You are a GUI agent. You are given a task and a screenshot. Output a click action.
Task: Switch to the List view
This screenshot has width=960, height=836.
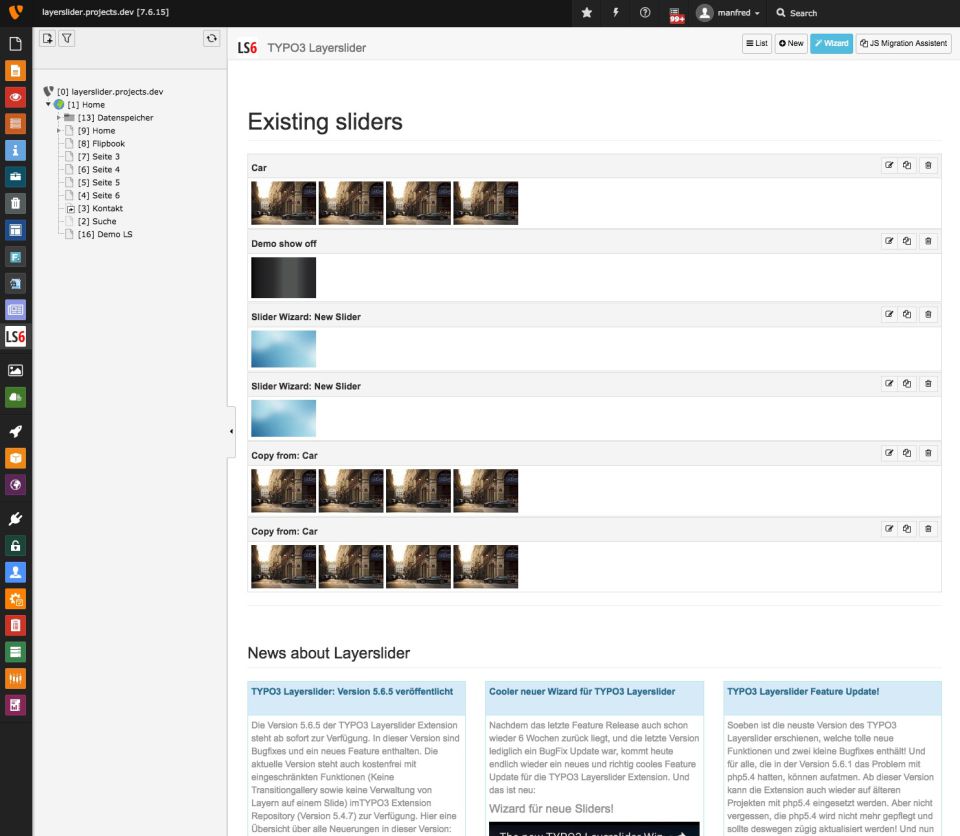pos(756,43)
